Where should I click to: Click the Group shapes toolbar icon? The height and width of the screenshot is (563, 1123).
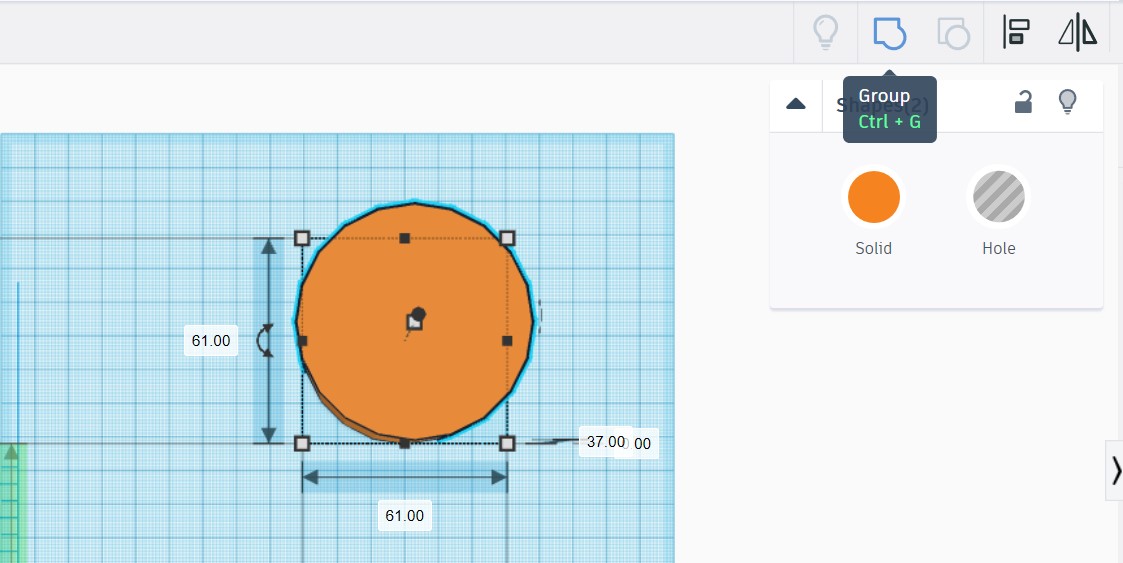(x=890, y=33)
